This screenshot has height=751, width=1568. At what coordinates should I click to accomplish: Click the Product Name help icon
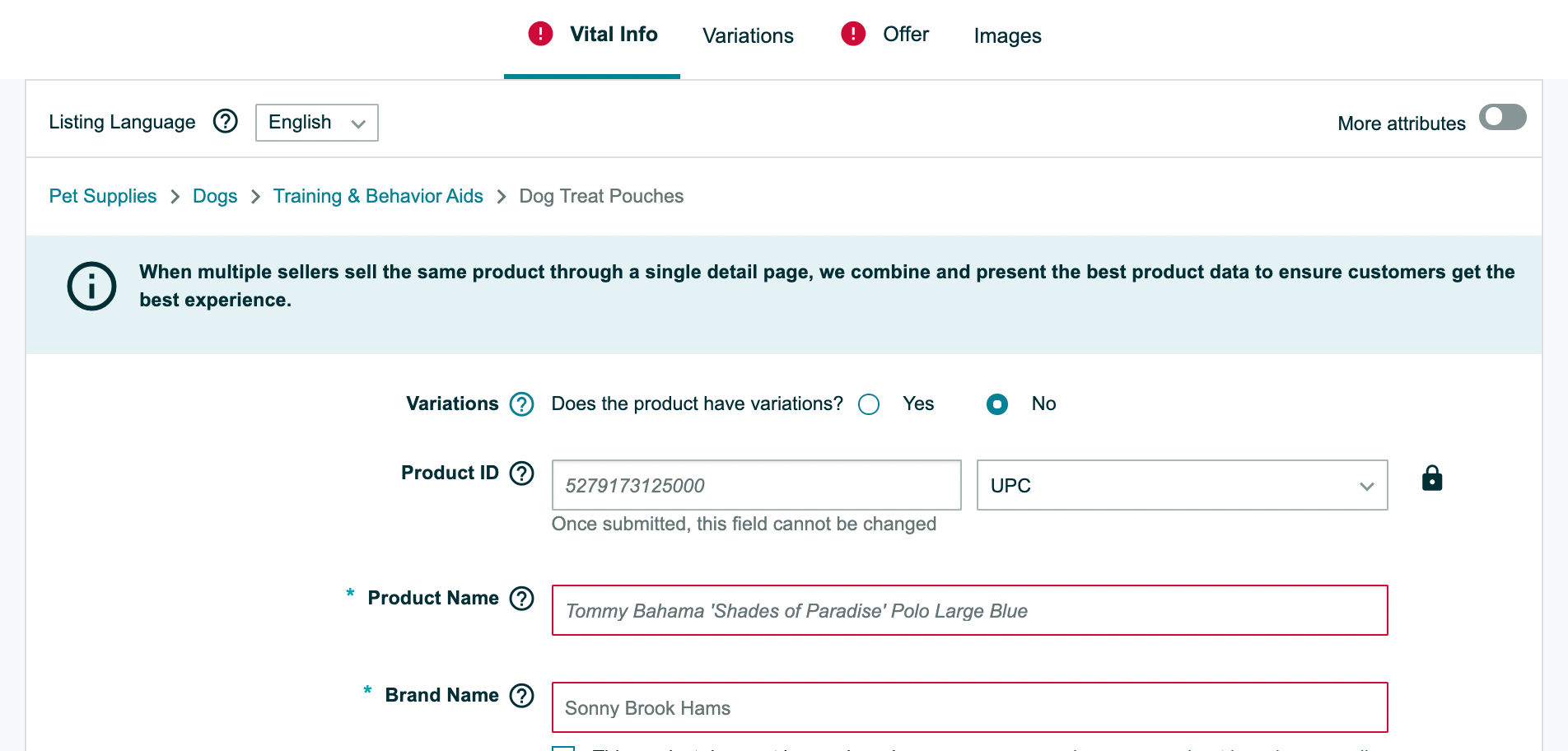tap(522, 599)
